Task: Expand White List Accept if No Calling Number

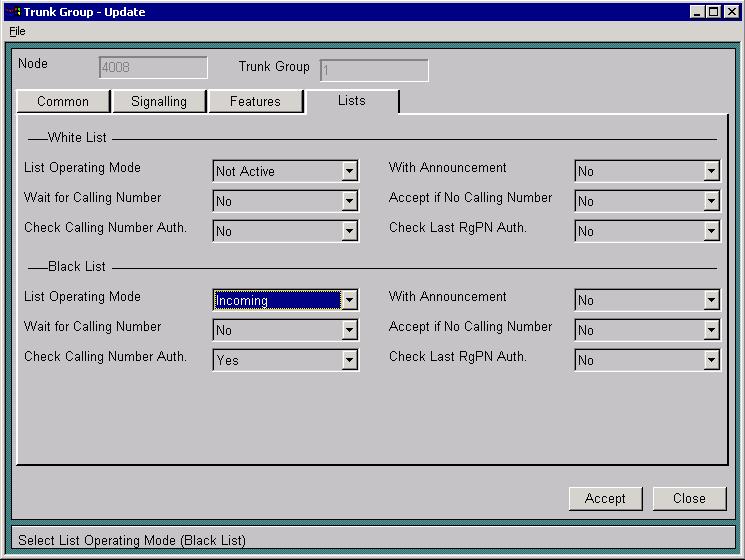Action: tap(711, 201)
